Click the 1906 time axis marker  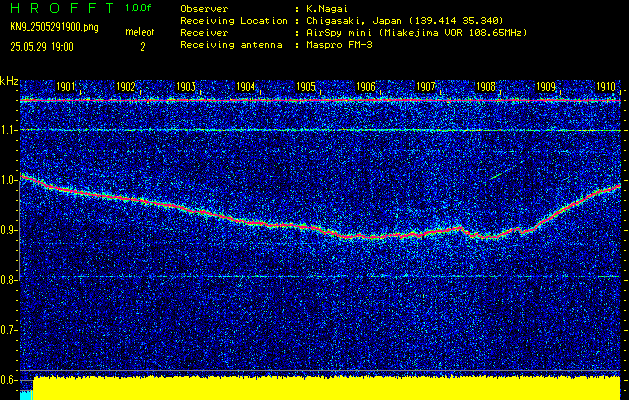(366, 87)
